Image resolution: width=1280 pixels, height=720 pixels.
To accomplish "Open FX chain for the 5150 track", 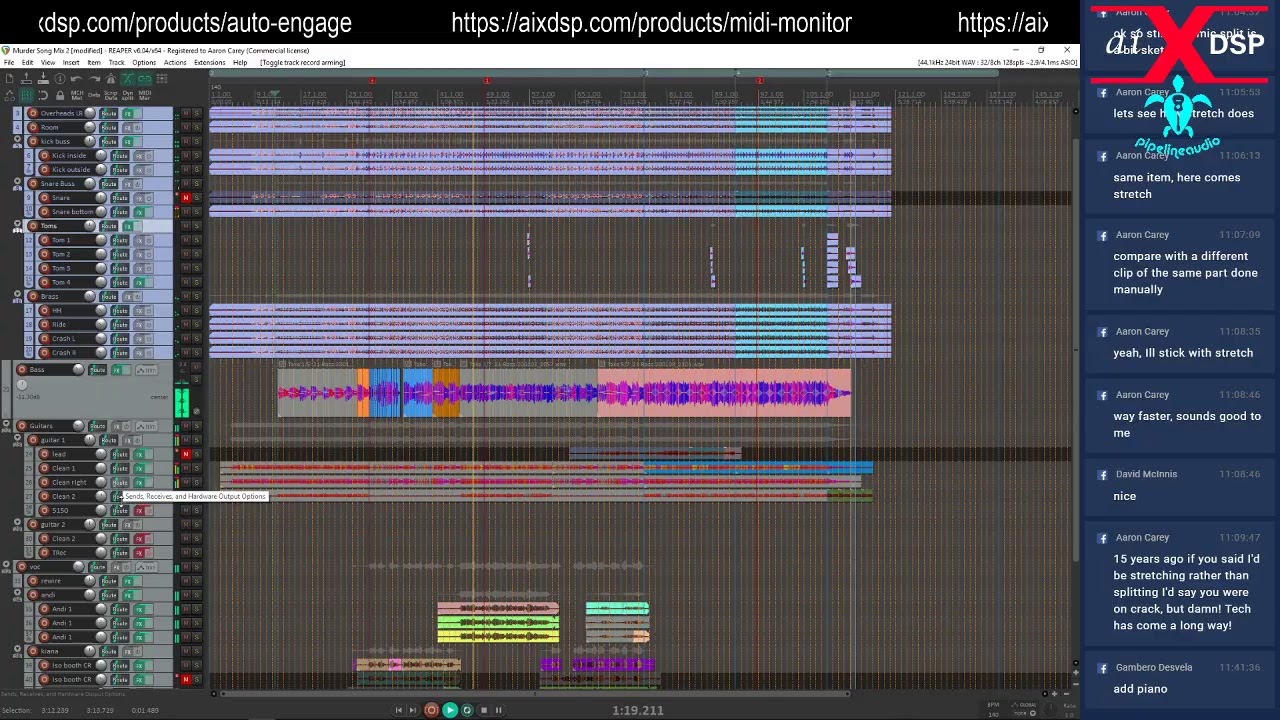I will pos(139,510).
